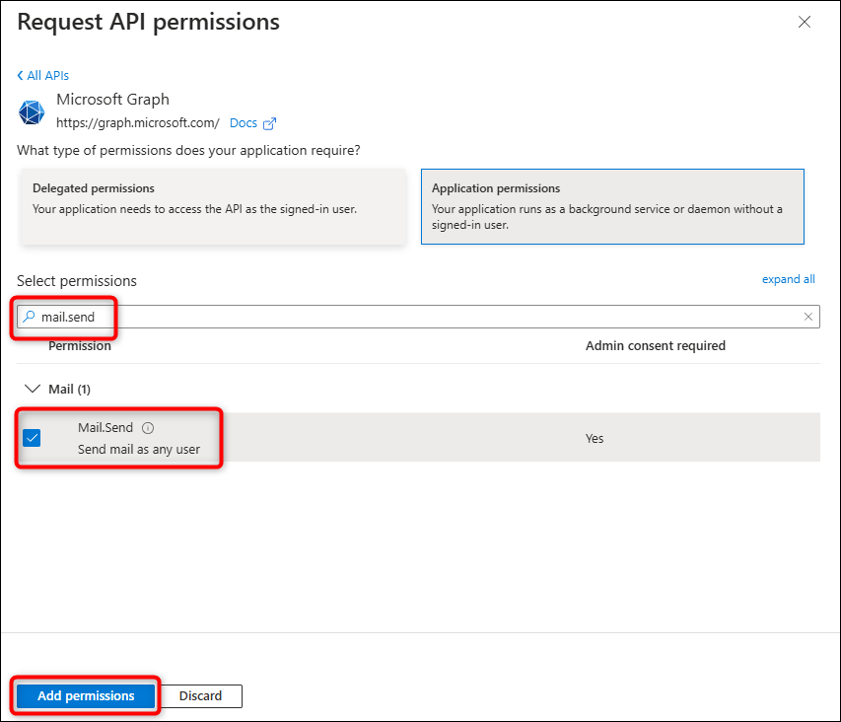This screenshot has height=722, width=841.
Task: Open the Microsoft Graph Docs link
Action: coord(243,122)
